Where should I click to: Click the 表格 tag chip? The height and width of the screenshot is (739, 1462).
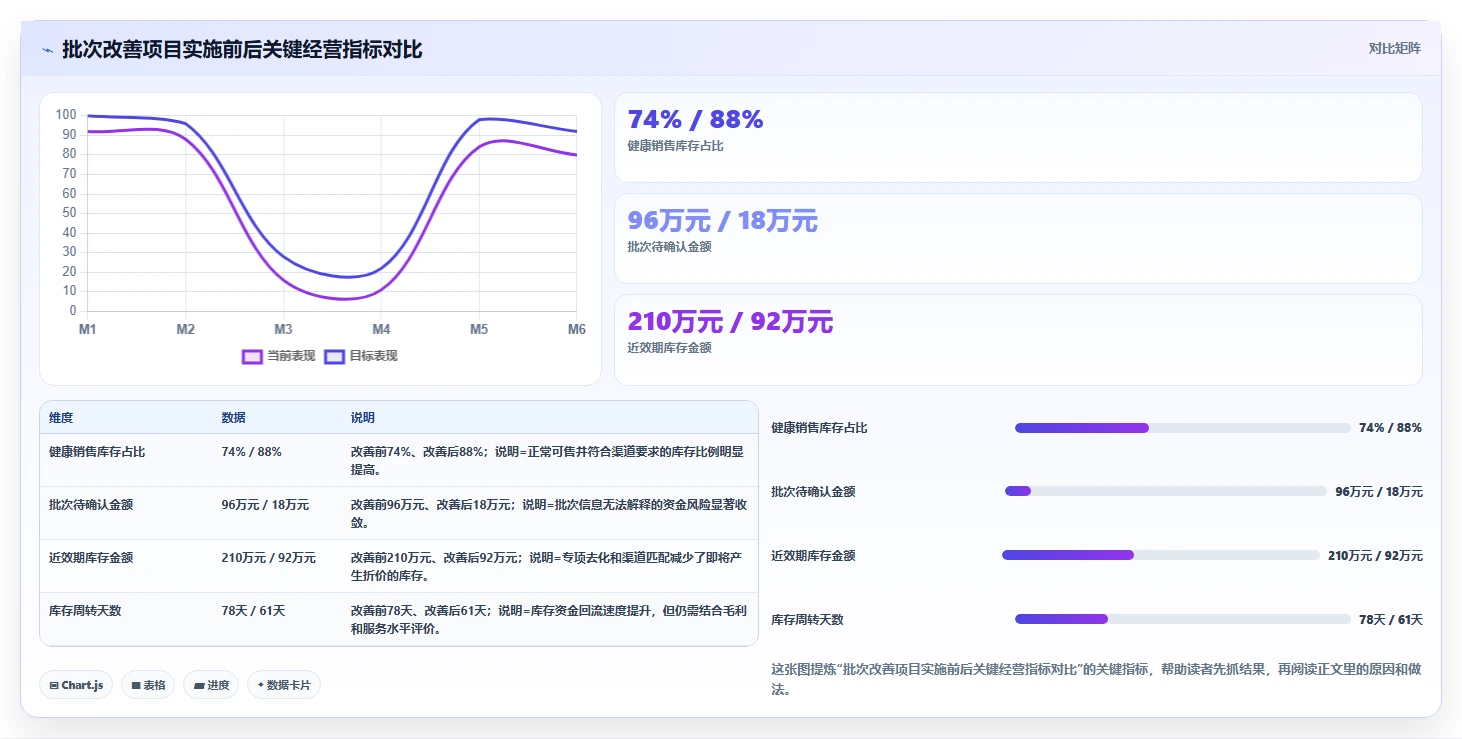tap(148, 685)
